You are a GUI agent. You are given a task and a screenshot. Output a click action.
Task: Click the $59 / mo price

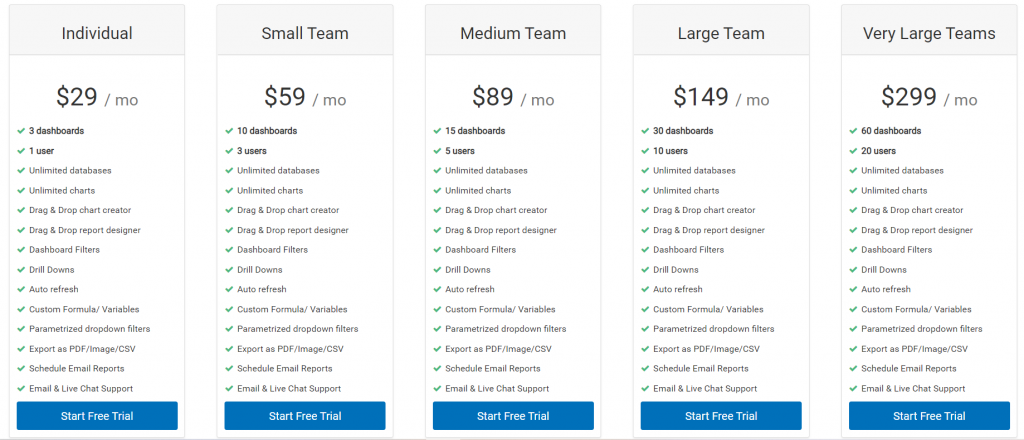tap(305, 97)
